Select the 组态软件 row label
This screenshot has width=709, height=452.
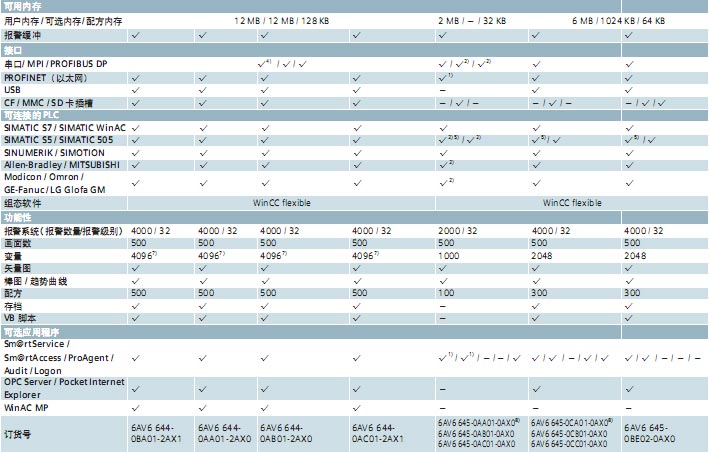[x=22, y=203]
